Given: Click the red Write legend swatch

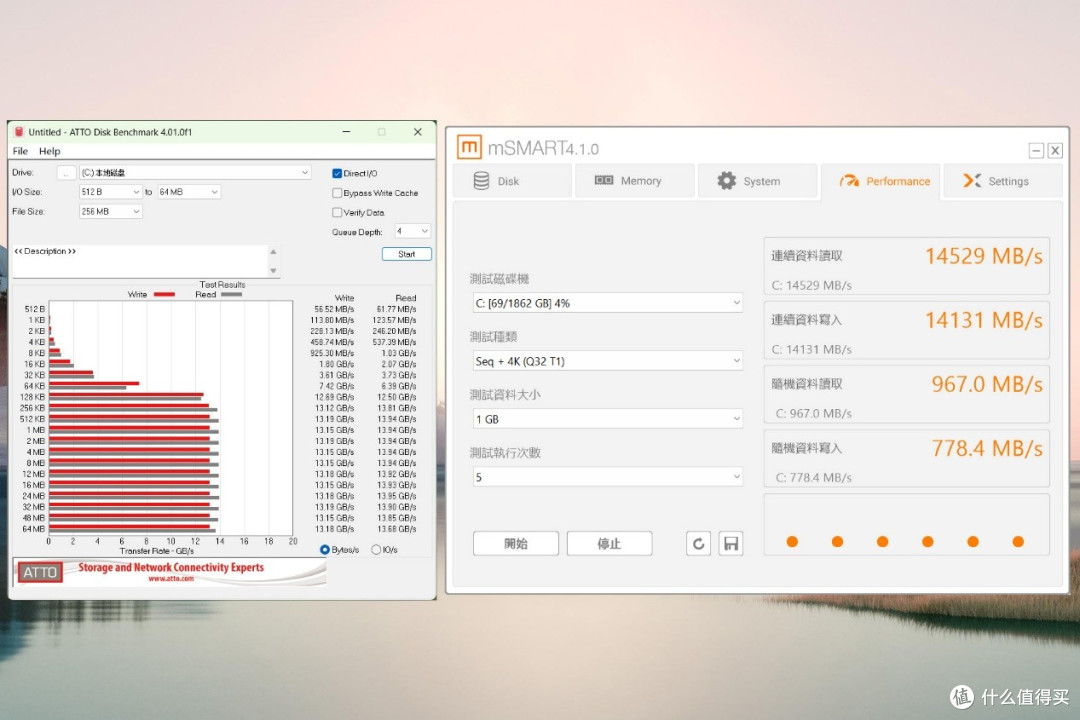Looking at the screenshot, I should click(164, 295).
